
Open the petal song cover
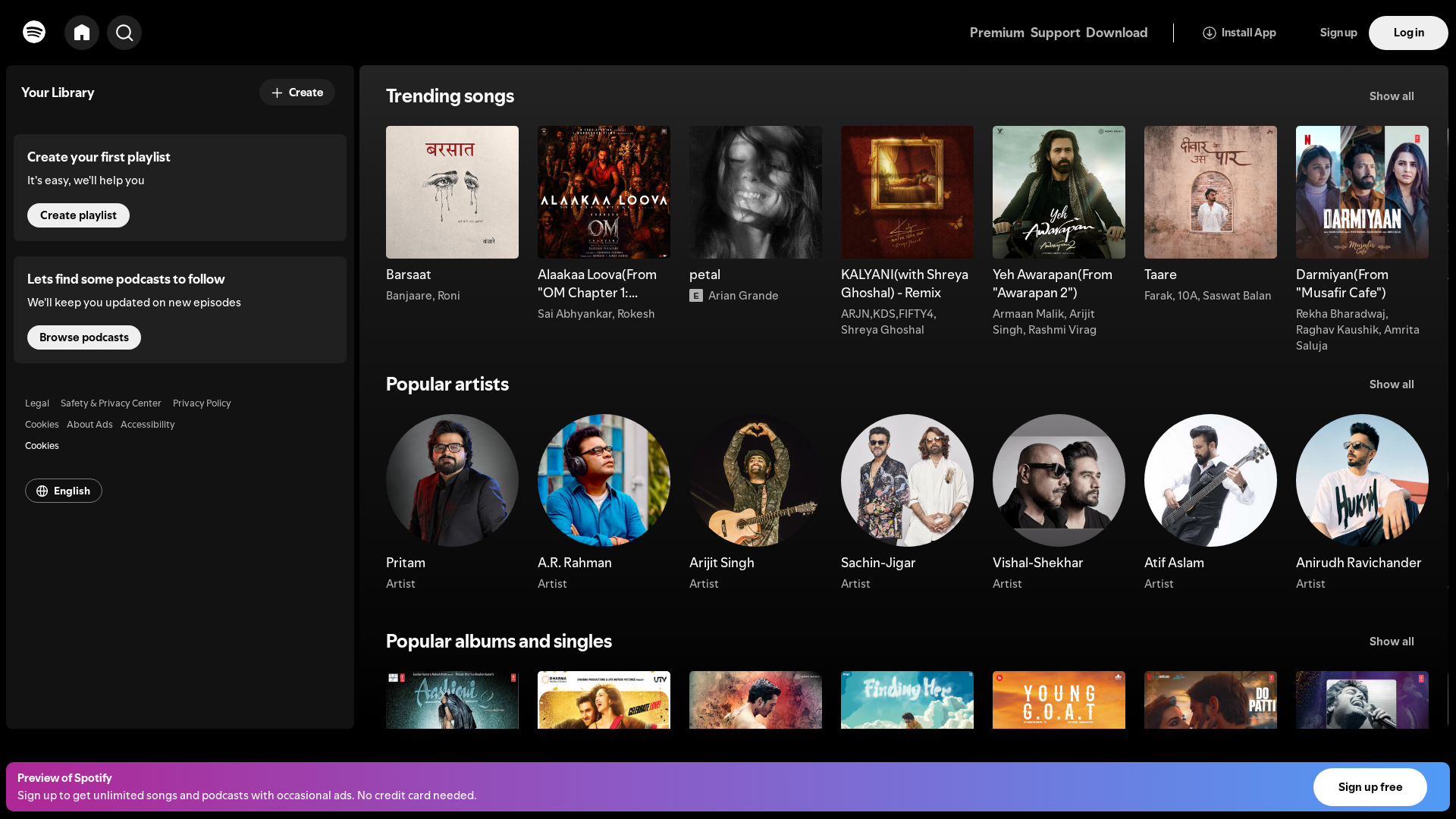click(x=755, y=193)
